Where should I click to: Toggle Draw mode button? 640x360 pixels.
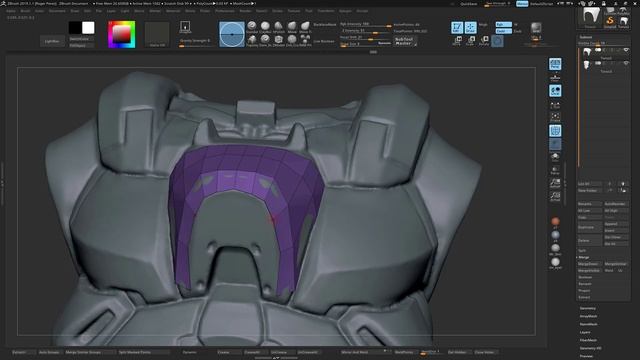[x=471, y=27]
